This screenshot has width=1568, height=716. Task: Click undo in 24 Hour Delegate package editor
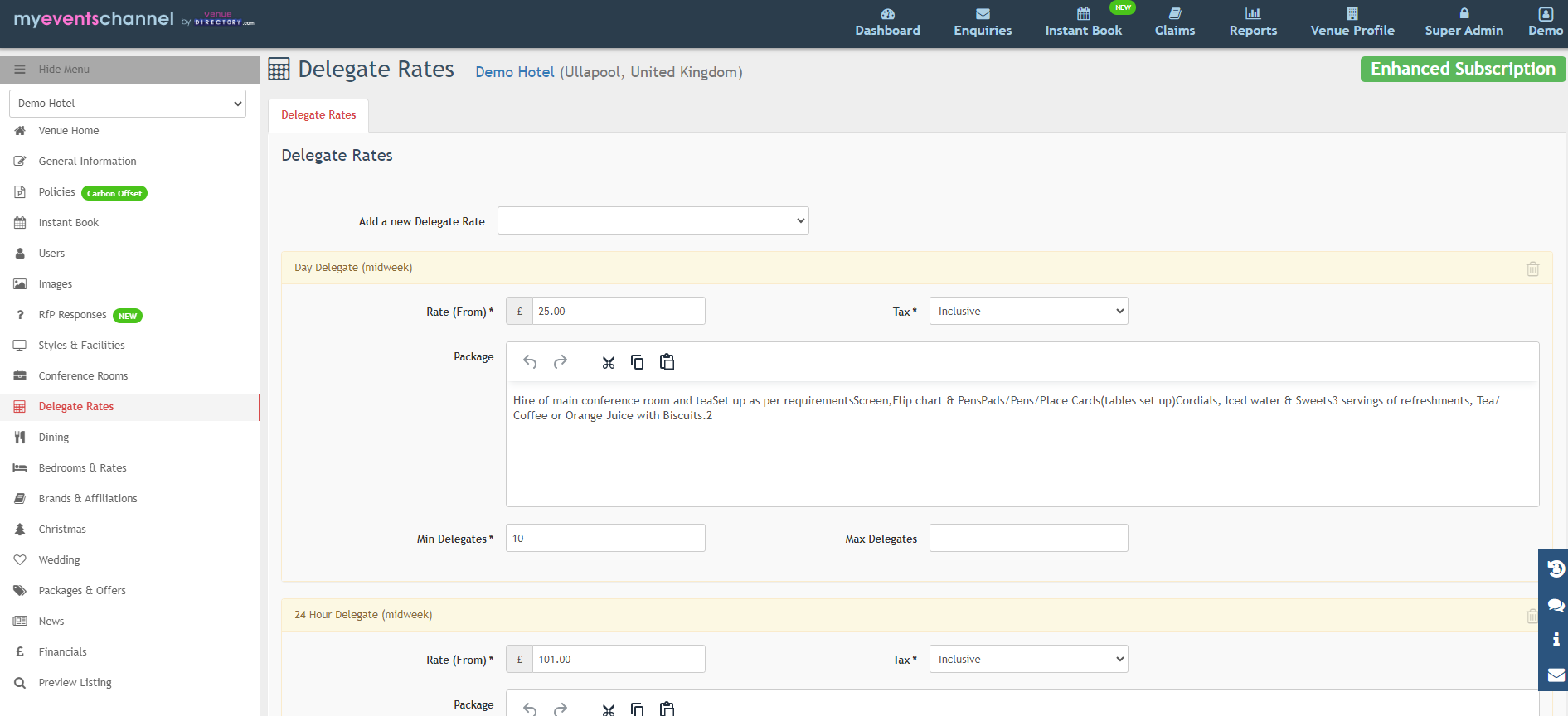click(530, 709)
